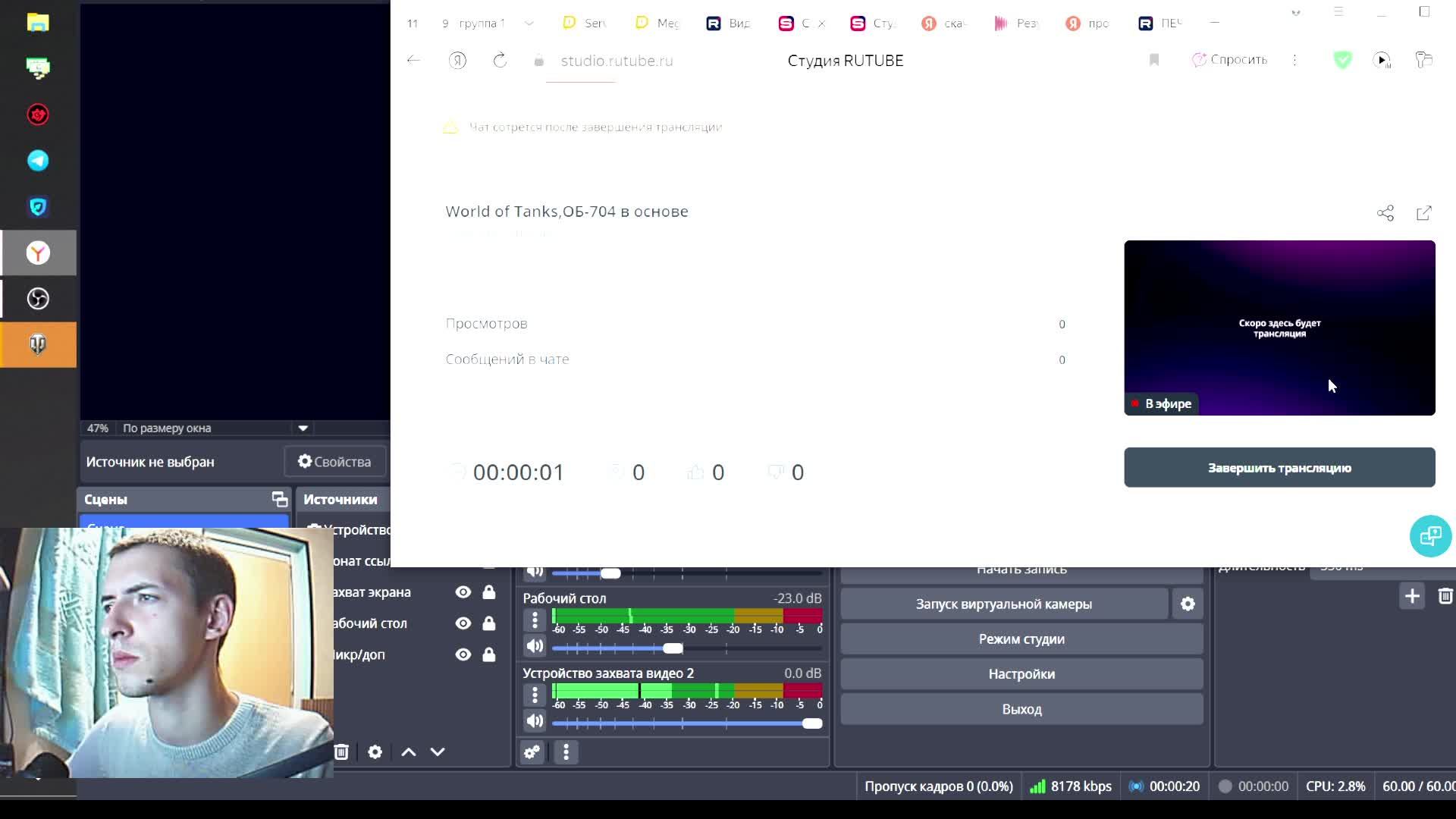Open Рабочий стол audio options menu
The image size is (1456, 819).
535,620
